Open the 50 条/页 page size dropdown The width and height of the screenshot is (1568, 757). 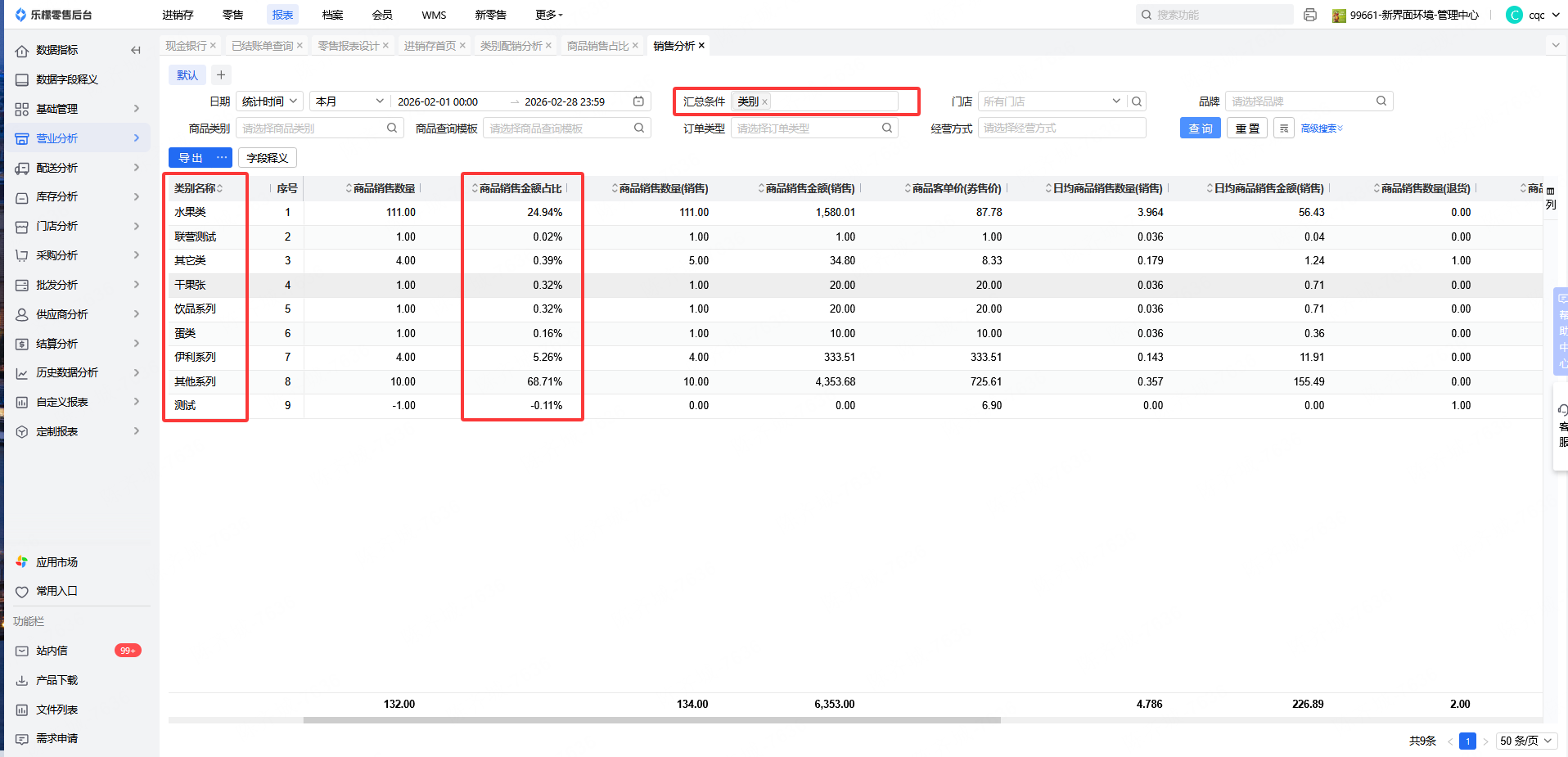tap(1526, 741)
